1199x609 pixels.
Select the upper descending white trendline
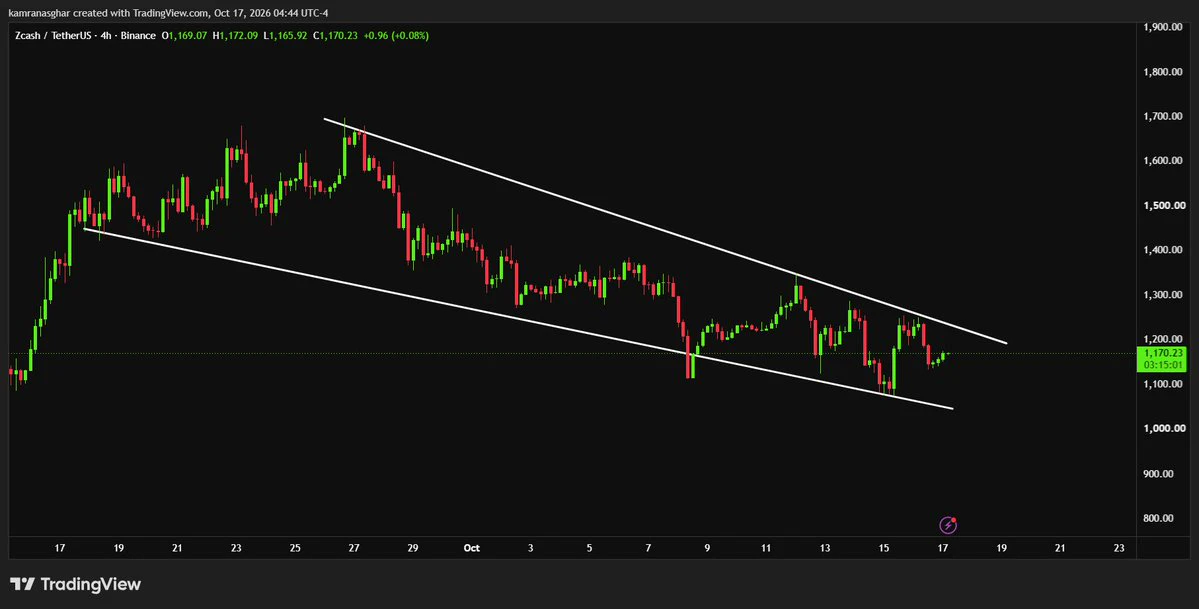(x=665, y=231)
